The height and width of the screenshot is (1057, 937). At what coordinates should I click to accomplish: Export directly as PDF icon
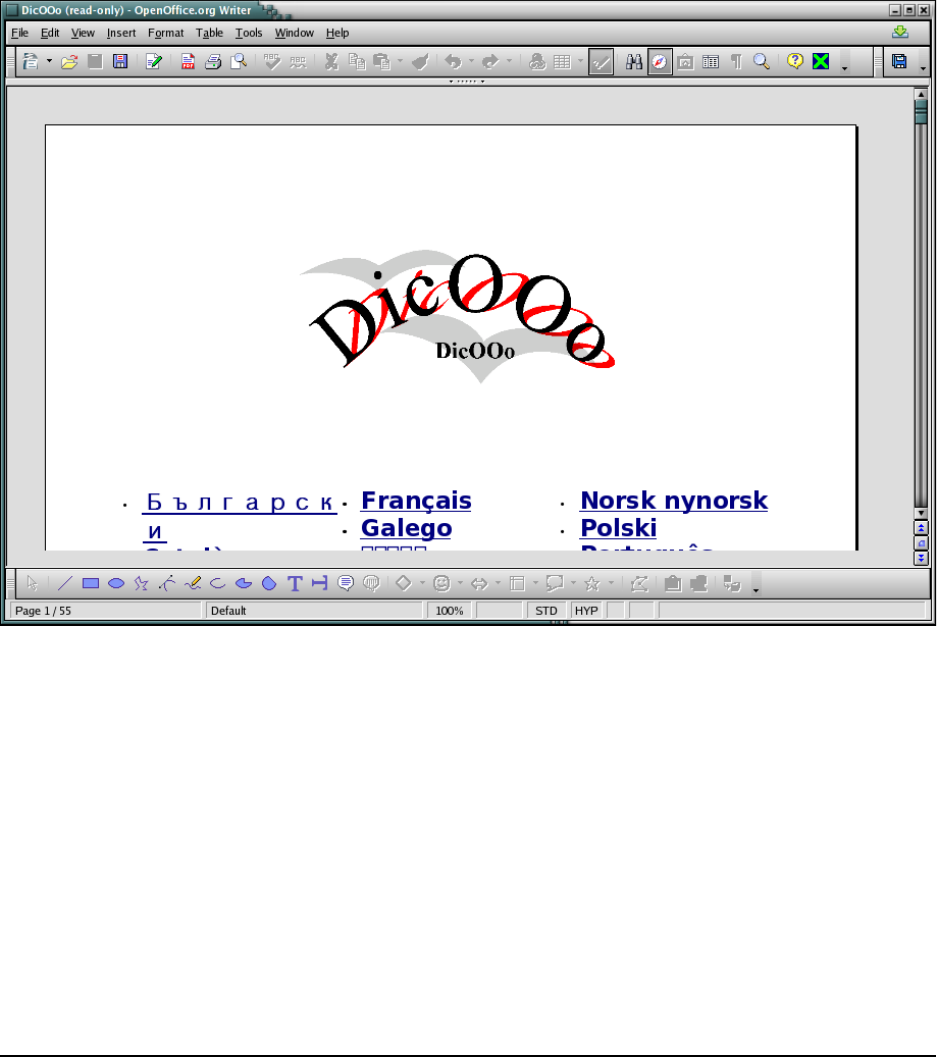pyautogui.click(x=188, y=62)
